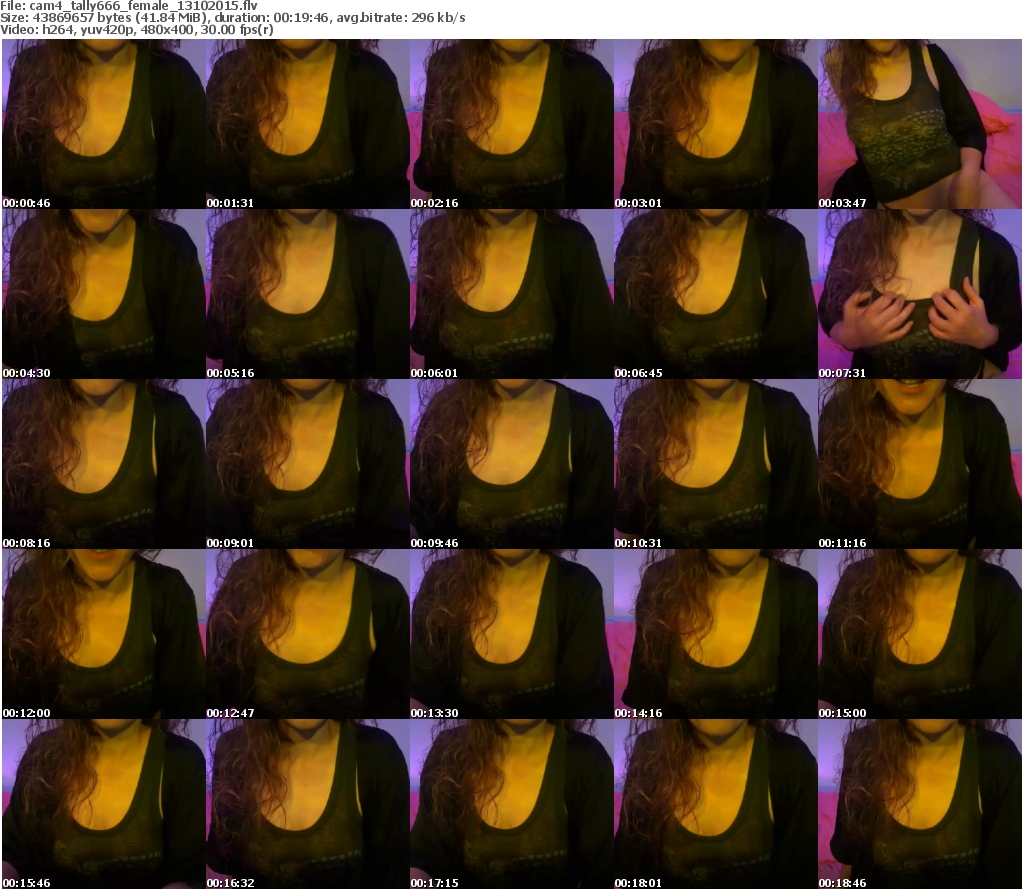The height and width of the screenshot is (889, 1024).
Task: Select the thumbnail stamped 00:18:46
Action: [920, 804]
